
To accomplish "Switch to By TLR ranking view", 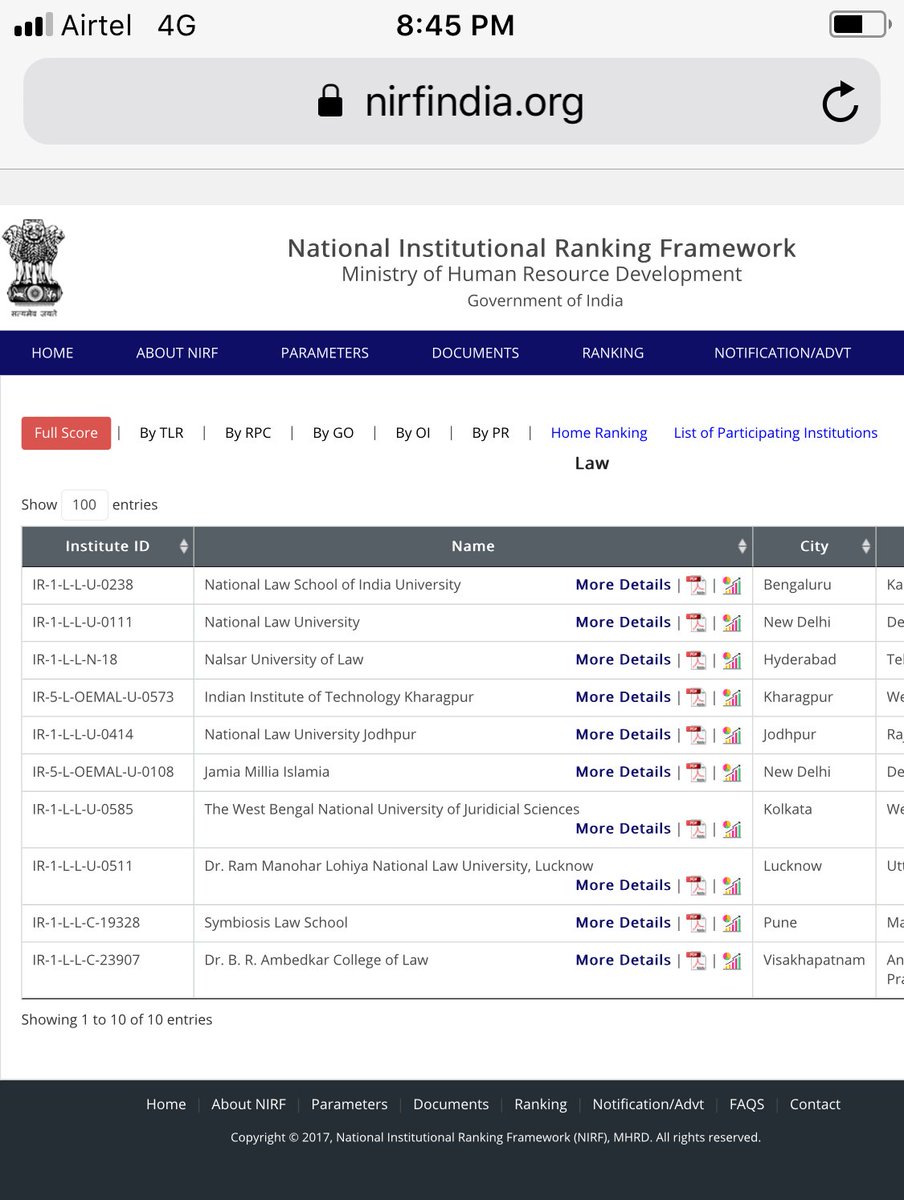I will click(x=161, y=433).
